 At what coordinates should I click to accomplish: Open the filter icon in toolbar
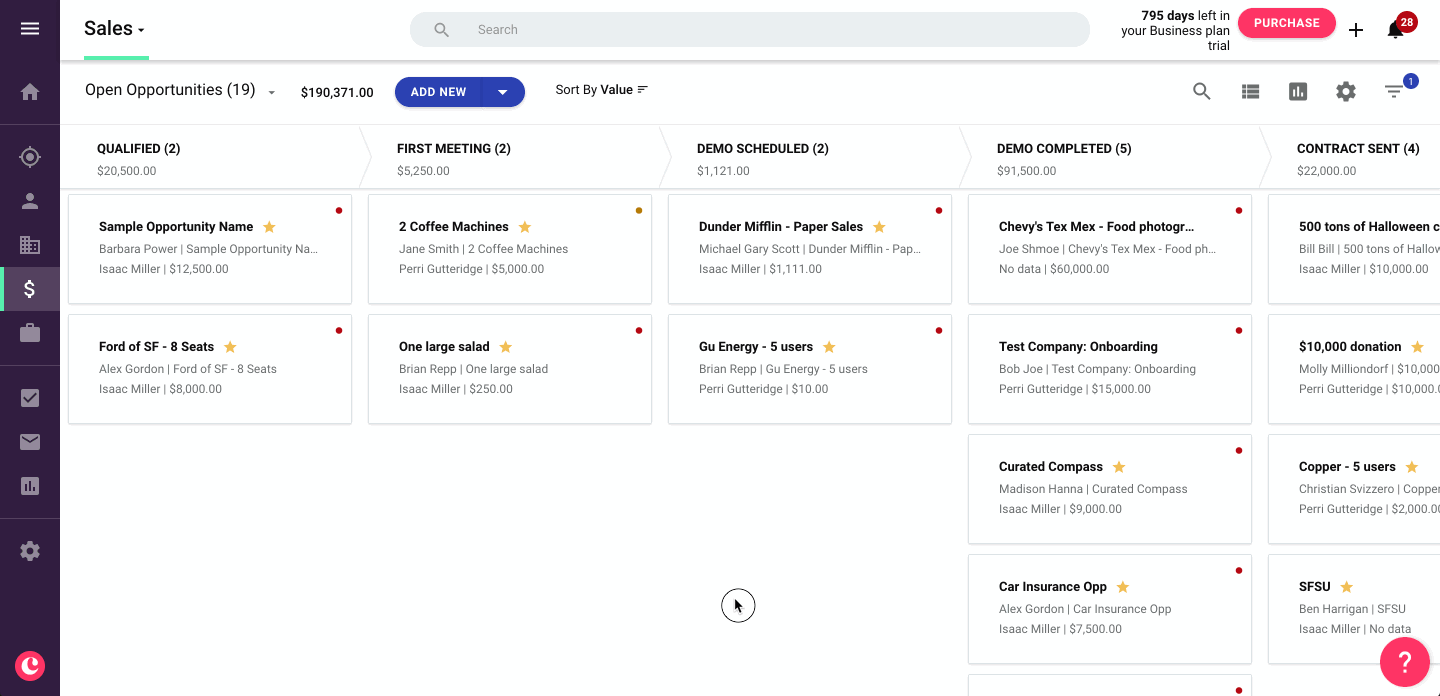point(1394,91)
